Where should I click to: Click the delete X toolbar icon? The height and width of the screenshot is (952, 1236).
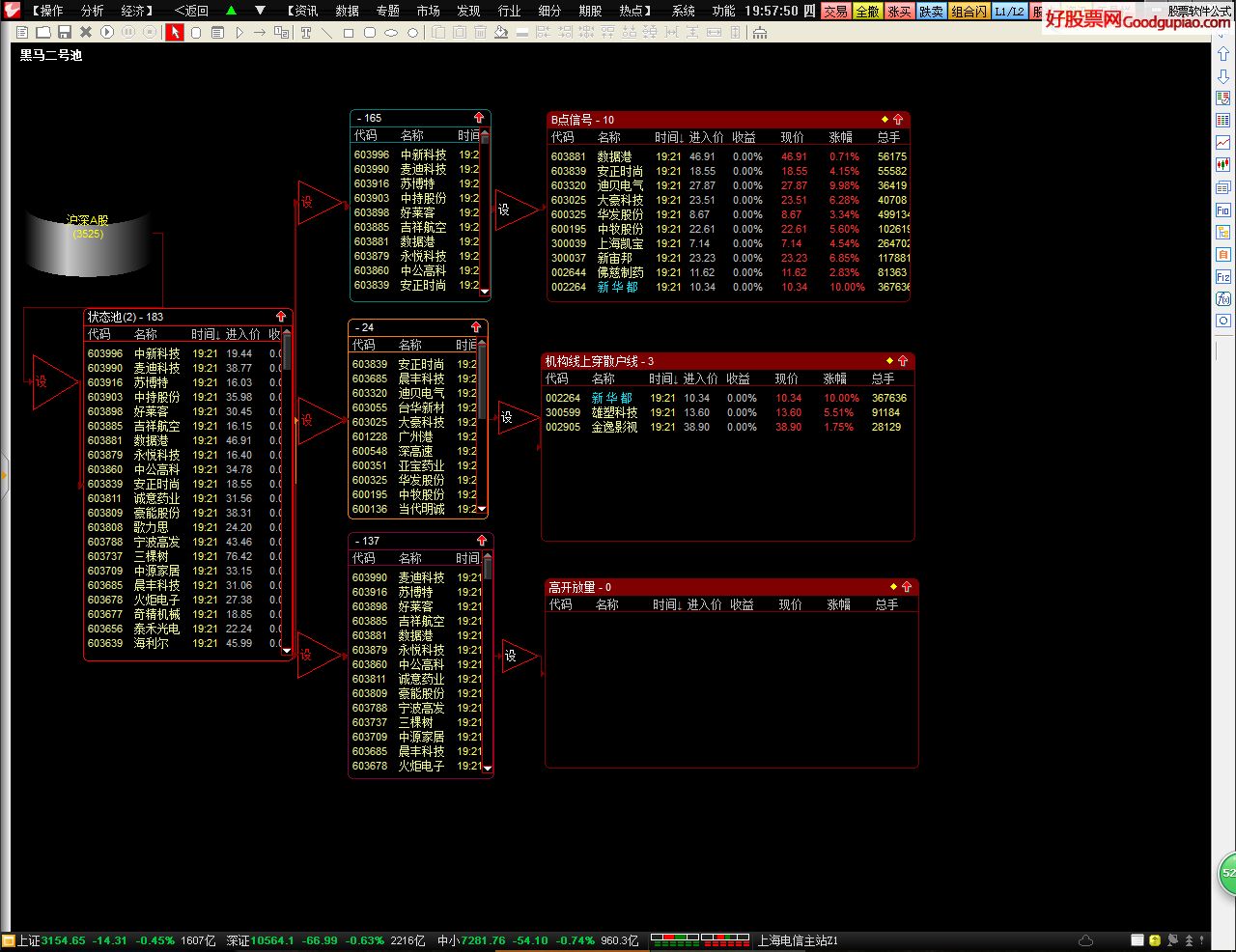point(86,32)
